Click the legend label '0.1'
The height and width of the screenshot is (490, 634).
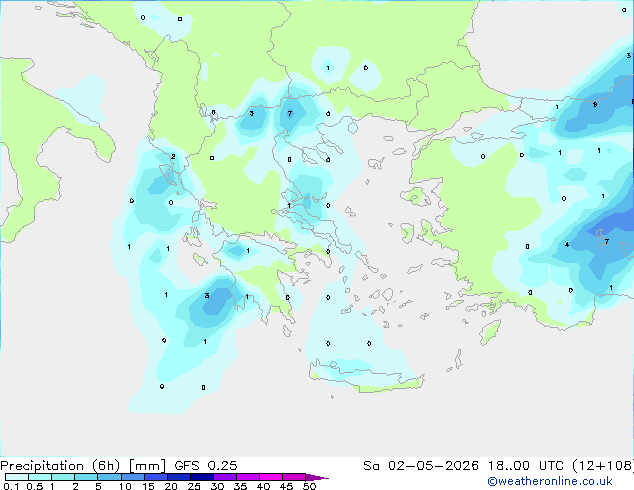(11, 486)
